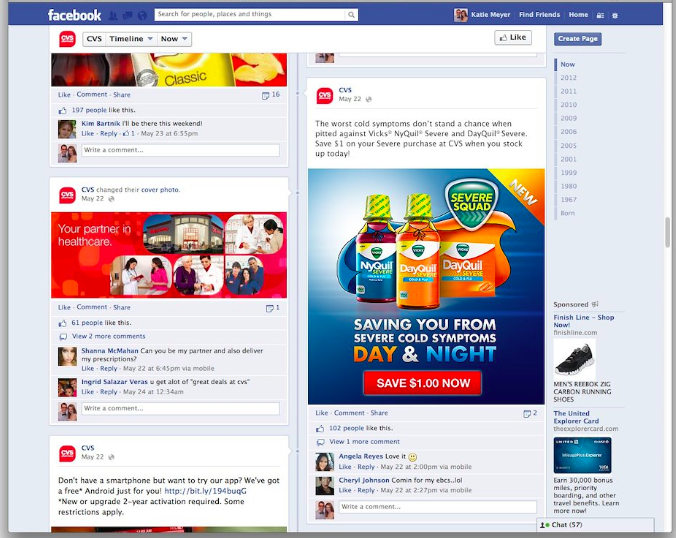Reply to Angela Reyes's comment
The height and width of the screenshot is (538, 676).
pyautogui.click(x=366, y=467)
